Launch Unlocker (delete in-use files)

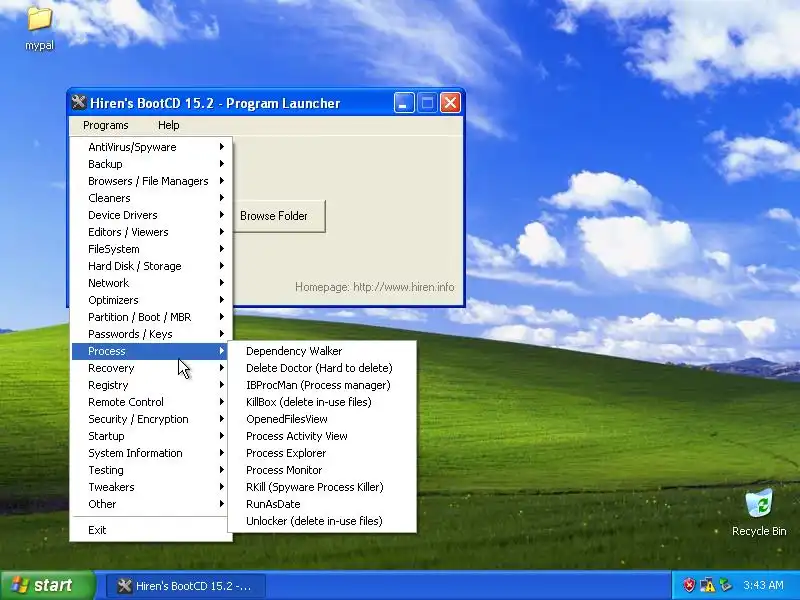(x=322, y=521)
